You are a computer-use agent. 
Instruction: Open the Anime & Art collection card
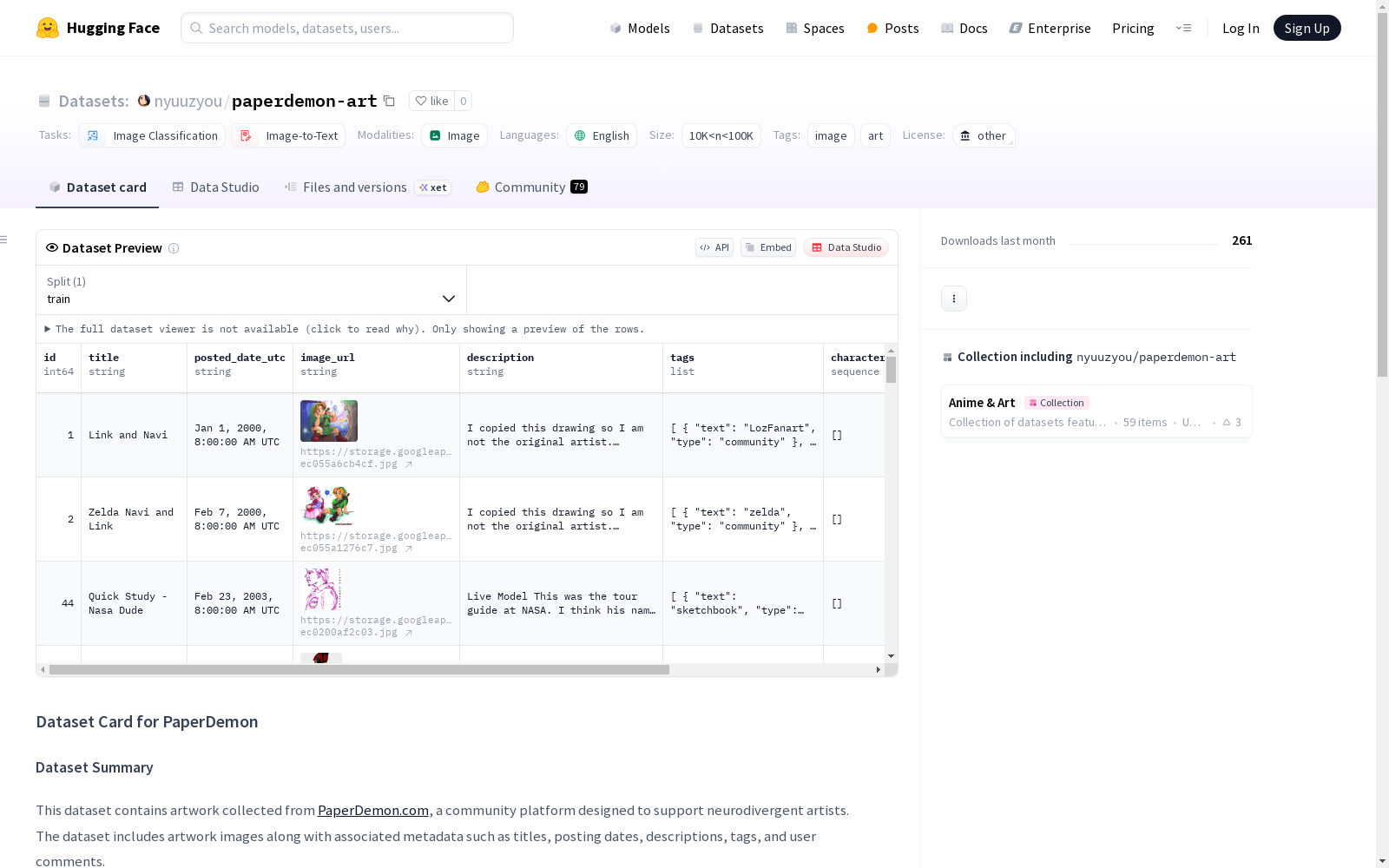[1096, 412]
